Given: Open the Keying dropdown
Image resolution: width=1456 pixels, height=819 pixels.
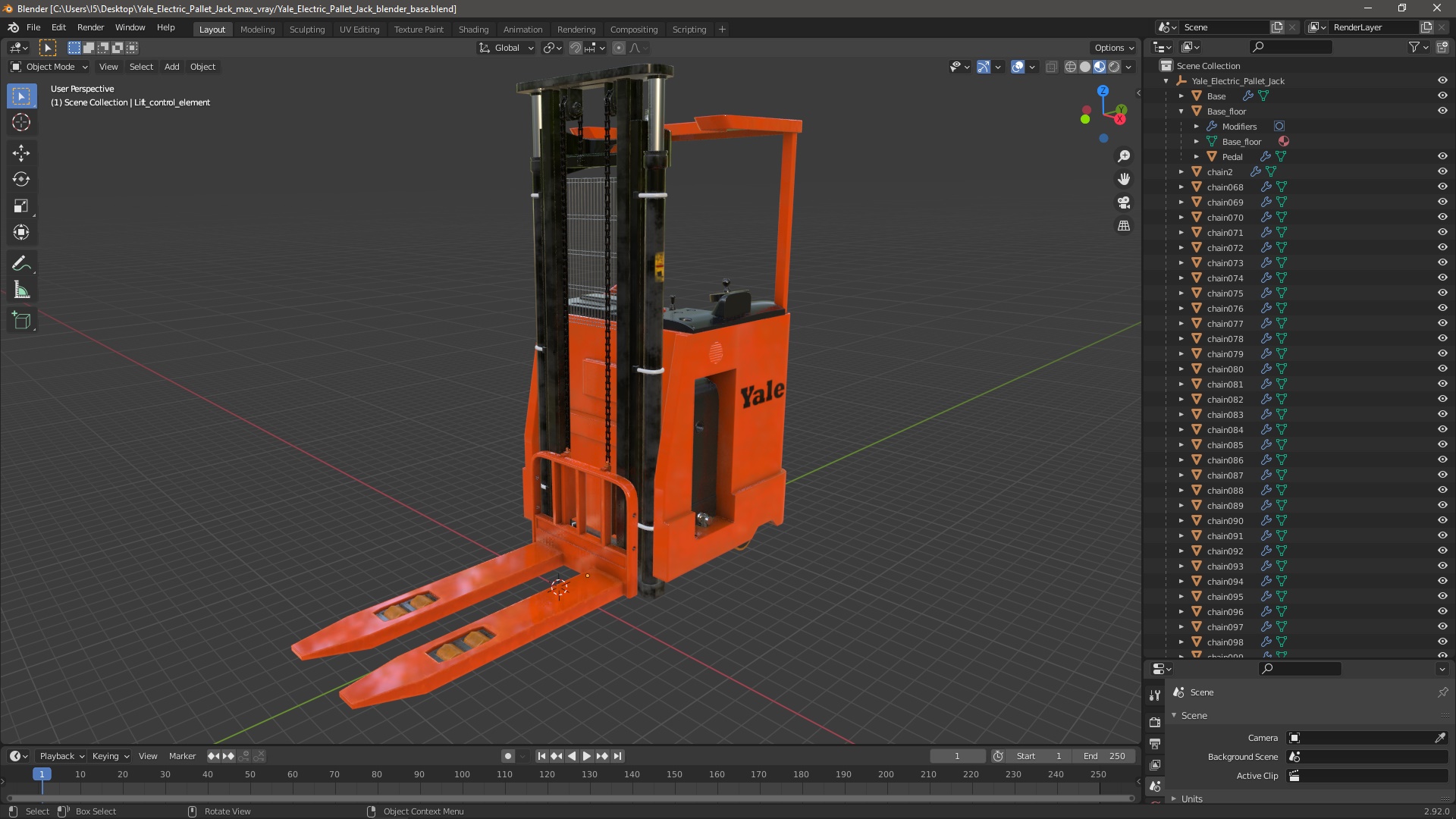Looking at the screenshot, I should 111,756.
